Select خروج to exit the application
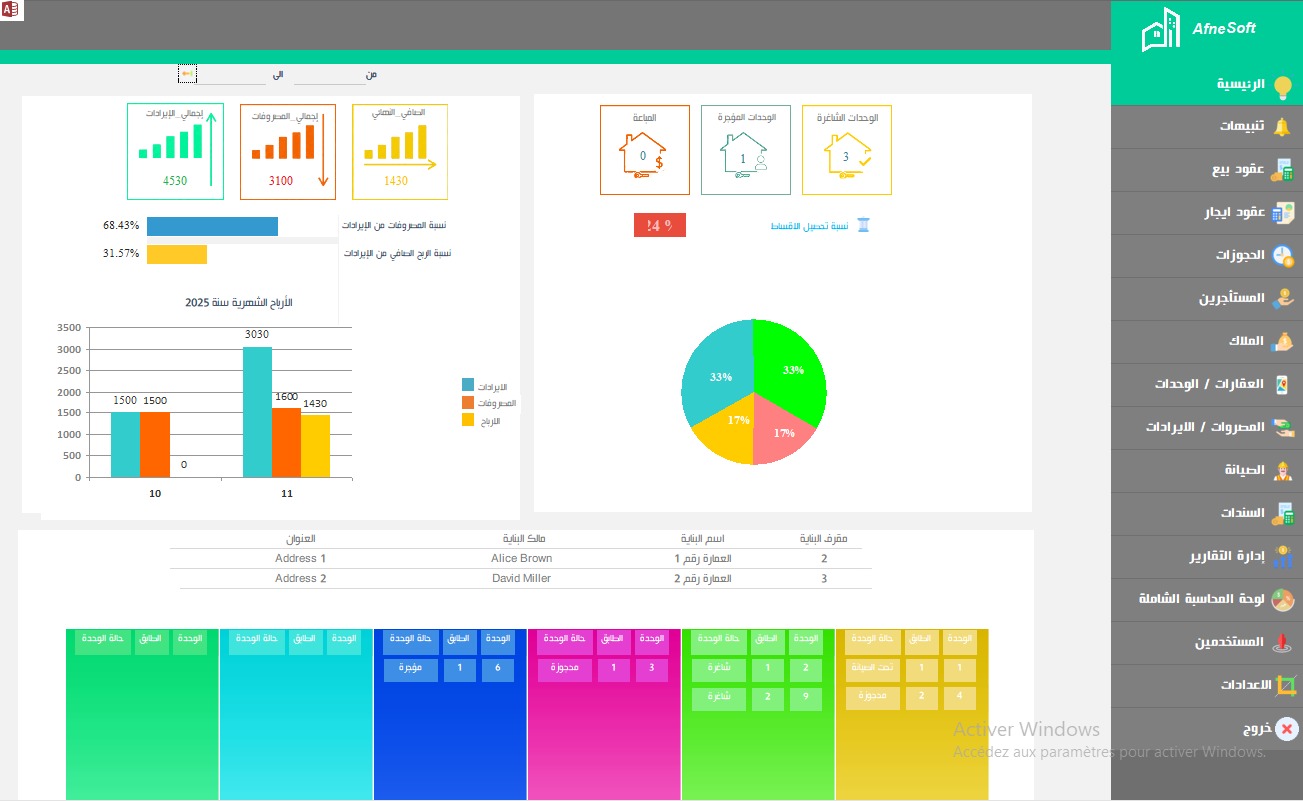This screenshot has height=801, width=1303. click(1258, 729)
